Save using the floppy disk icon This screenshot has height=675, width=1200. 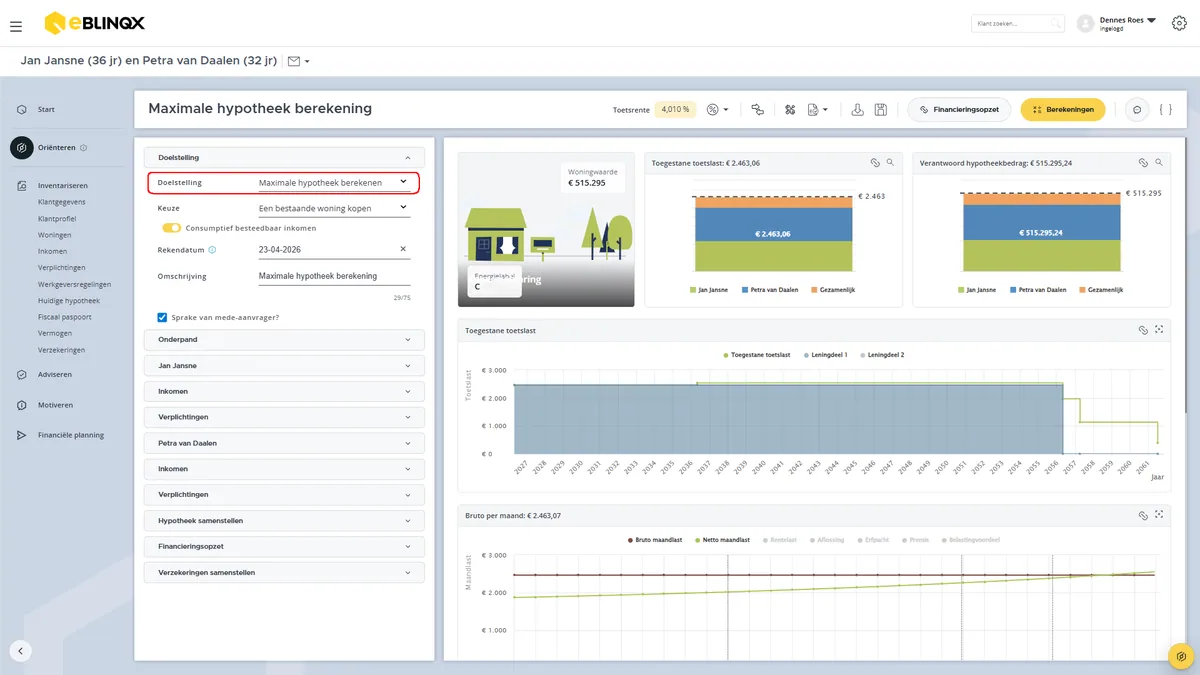coord(881,110)
